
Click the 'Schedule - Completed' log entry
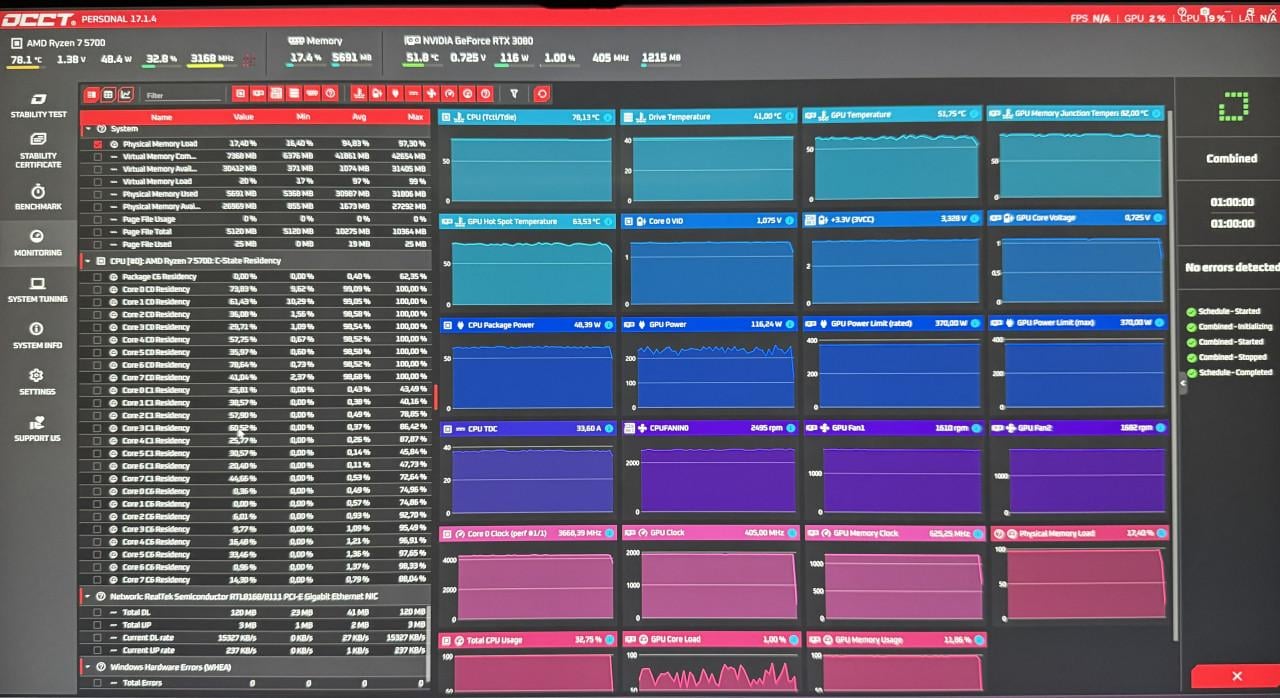1229,372
